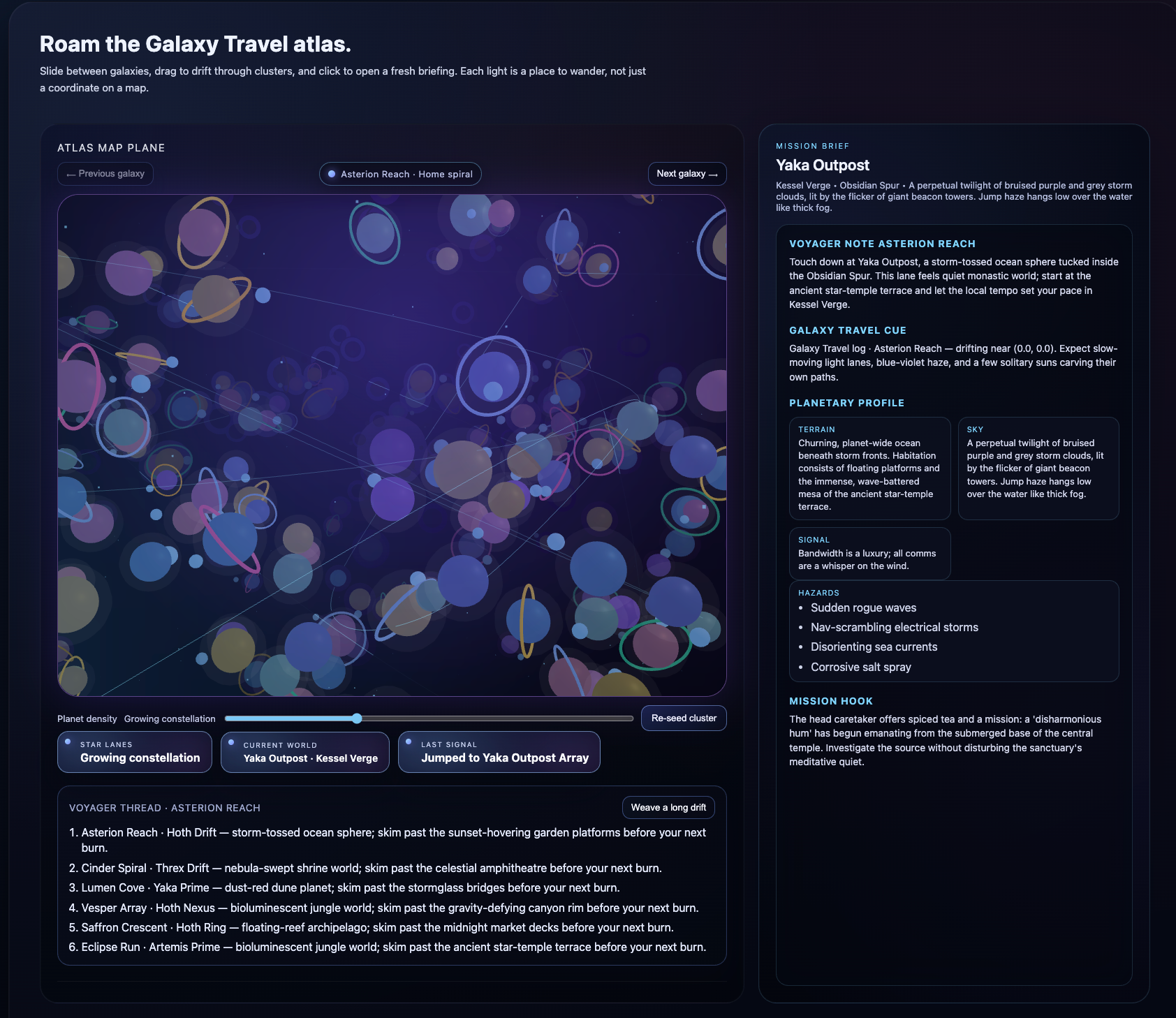The height and width of the screenshot is (1018, 1176).
Task: Select the teal-ringed lavender planet on the map
Action: point(375,233)
